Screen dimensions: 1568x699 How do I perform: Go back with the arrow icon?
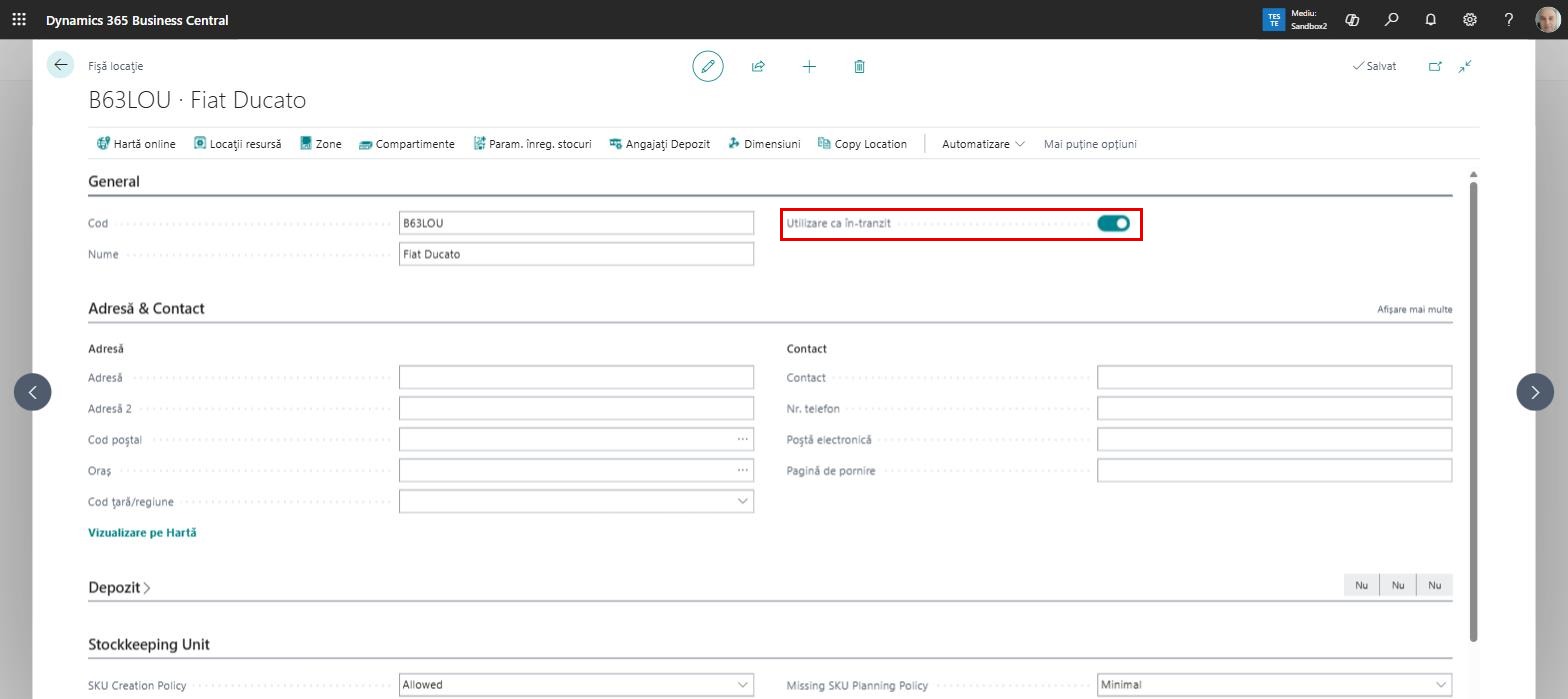point(61,65)
